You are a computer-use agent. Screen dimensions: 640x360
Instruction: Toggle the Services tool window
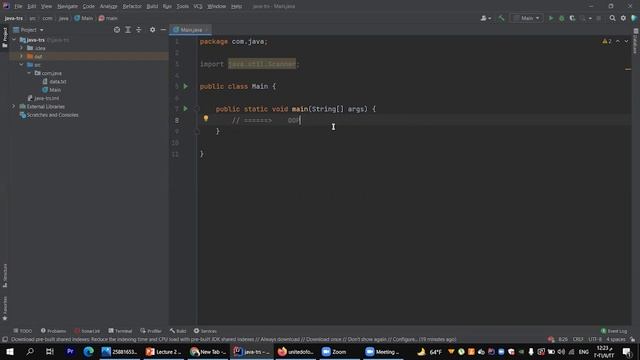[x=205, y=331]
